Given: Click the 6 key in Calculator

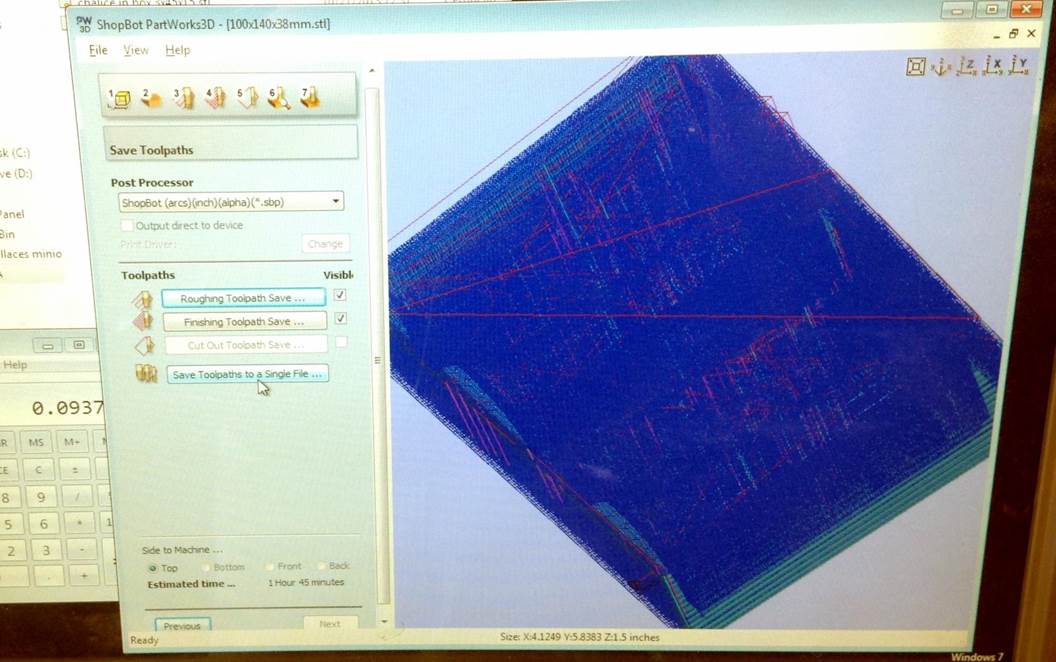Looking at the screenshot, I should pyautogui.click(x=43, y=523).
